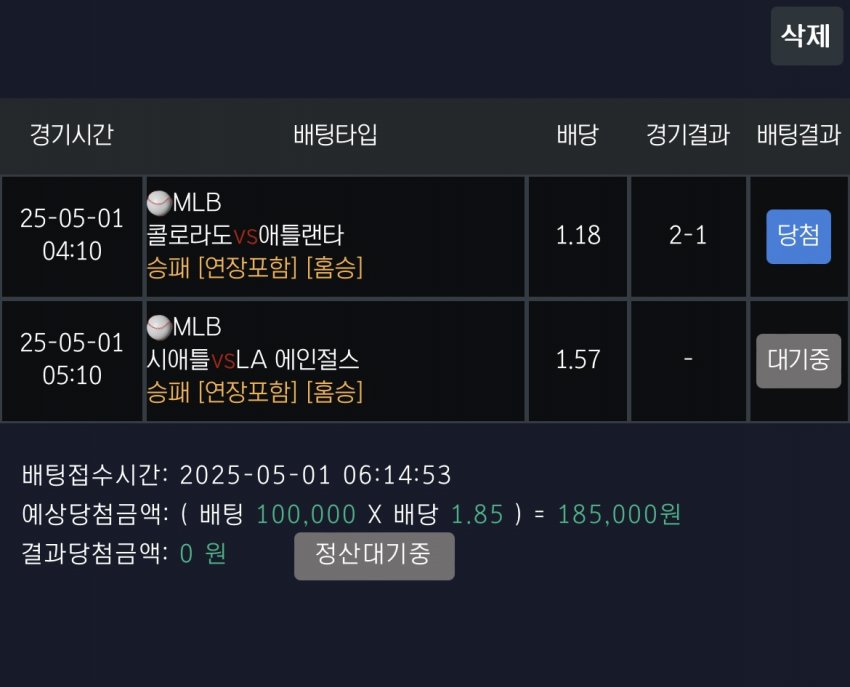Viewport: 850px width, 687px height.
Task: Click the baseball icon in Seattle row
Action: 159,327
